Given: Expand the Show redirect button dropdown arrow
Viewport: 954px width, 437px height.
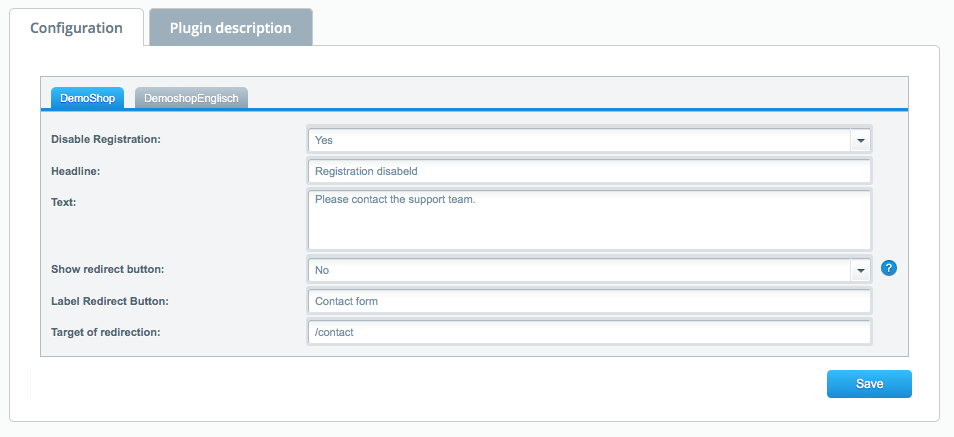Looking at the screenshot, I should point(860,270).
